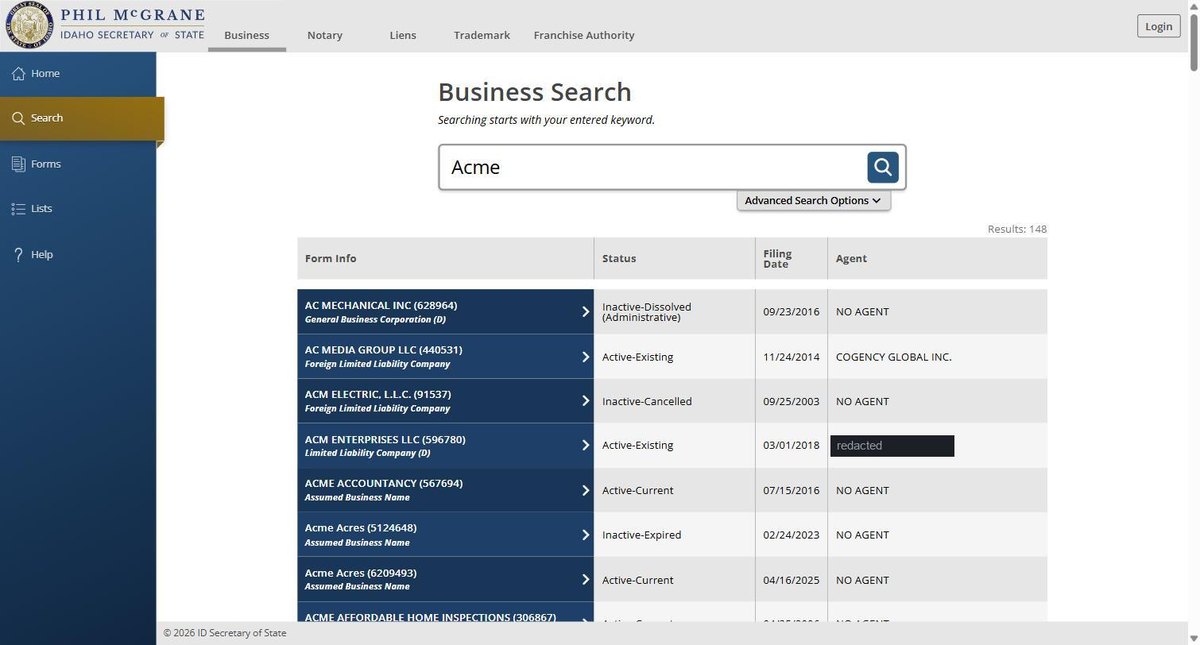Screen dimensions: 1200x645
Task: Click the Forms document icon in sidebar
Action: click(x=18, y=164)
